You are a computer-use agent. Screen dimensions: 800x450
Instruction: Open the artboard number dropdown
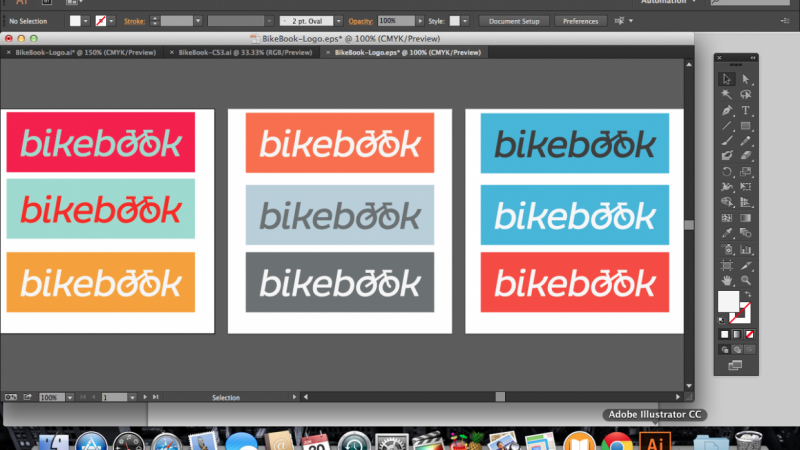(132, 397)
